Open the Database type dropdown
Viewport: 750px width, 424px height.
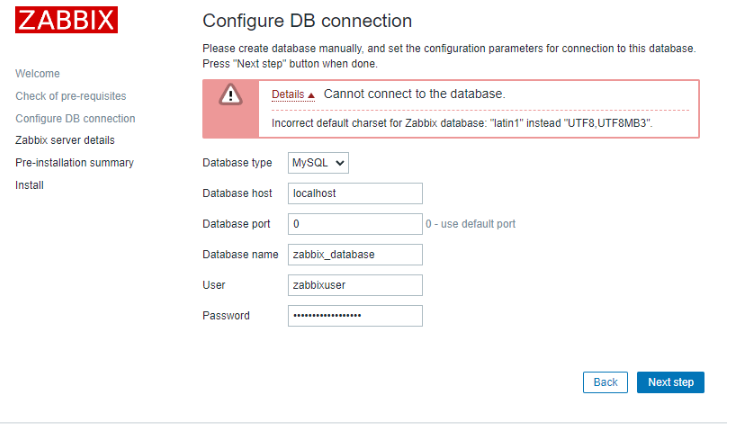[318, 162]
